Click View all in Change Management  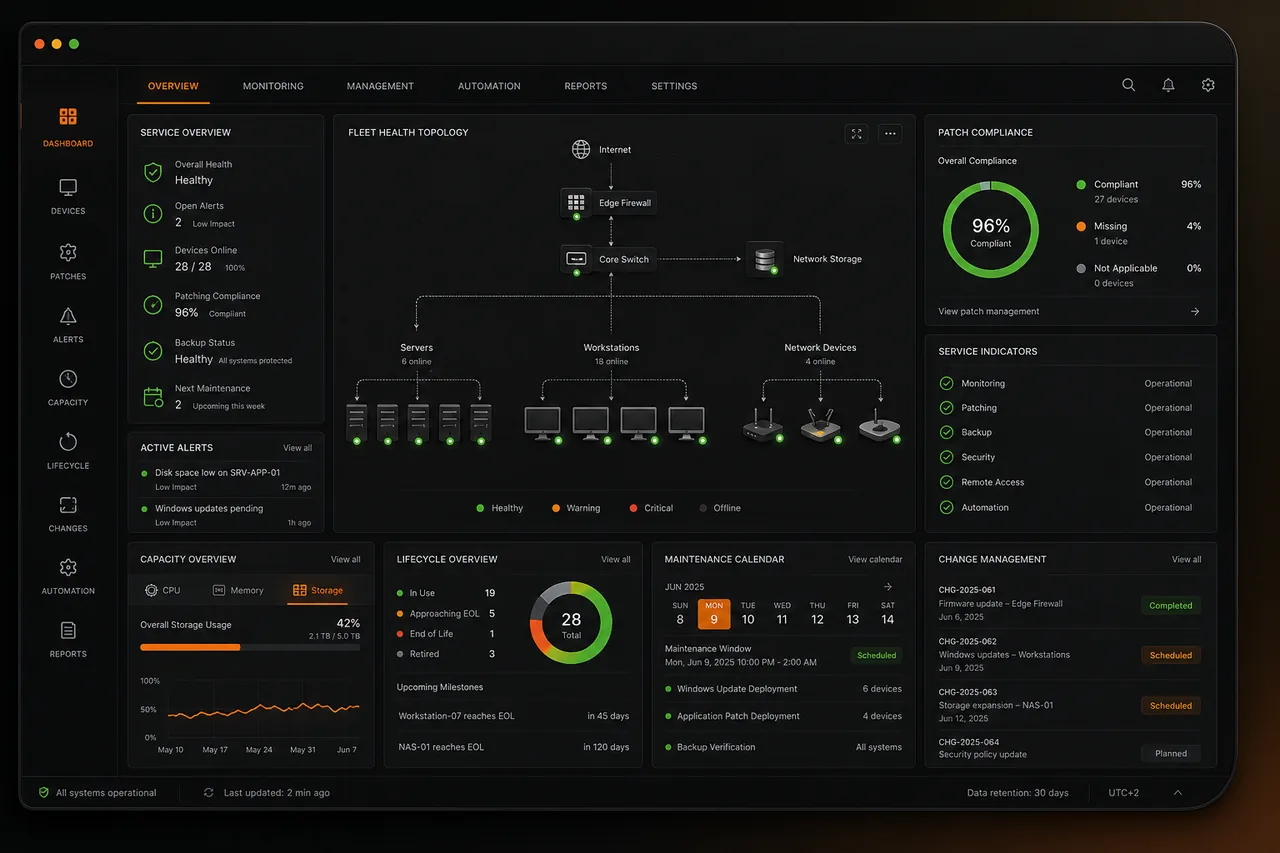[1187, 559]
